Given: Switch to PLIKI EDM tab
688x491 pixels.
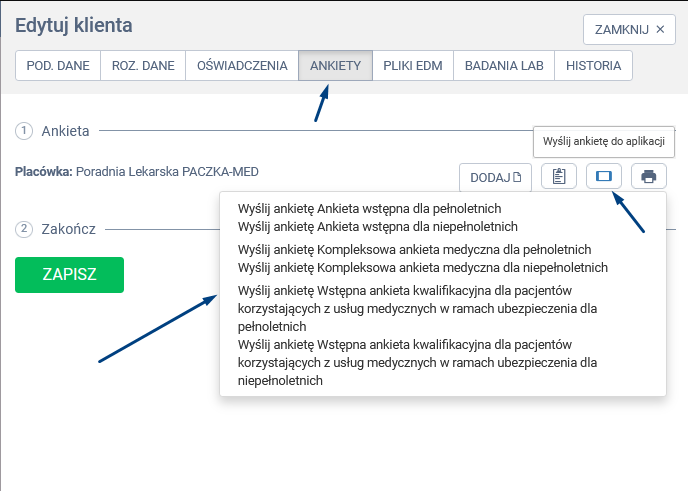Looking at the screenshot, I should [413, 66].
